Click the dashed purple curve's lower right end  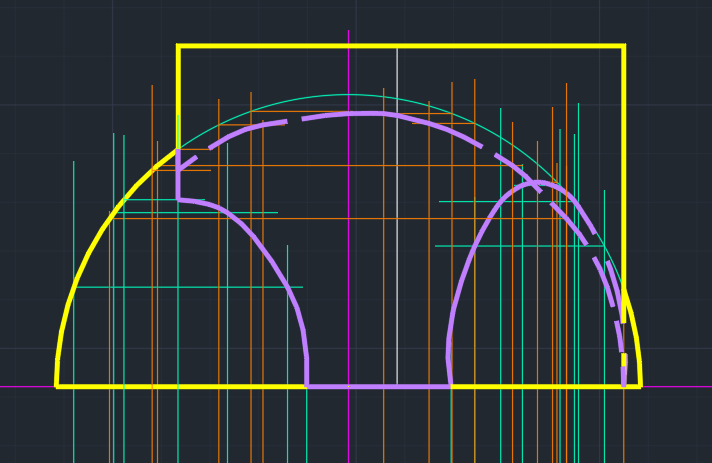[x=624, y=370]
